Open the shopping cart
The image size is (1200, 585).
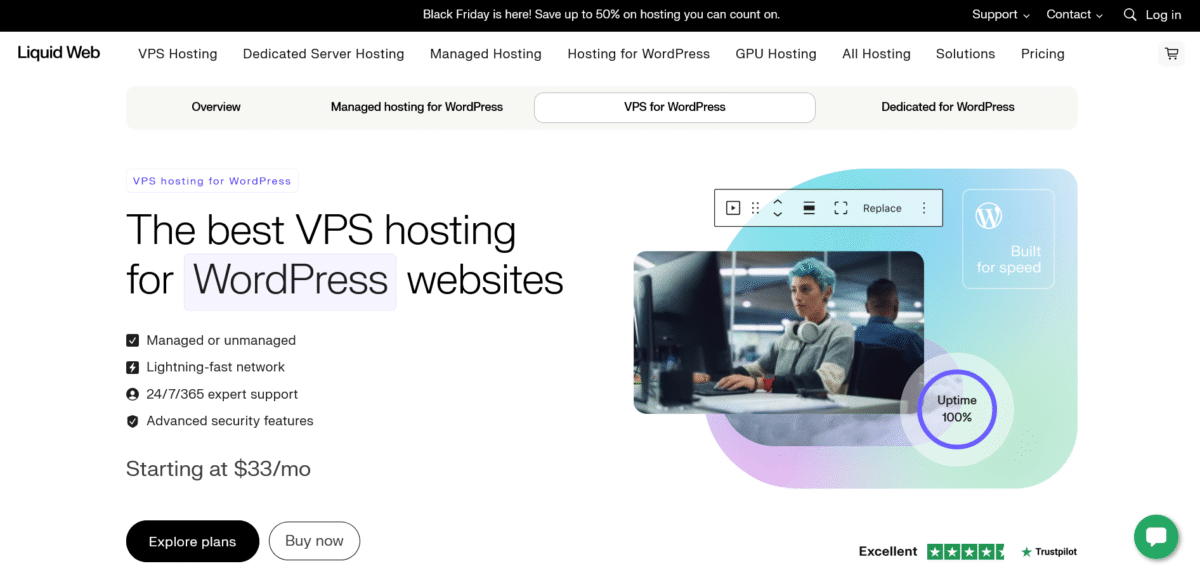click(1171, 54)
